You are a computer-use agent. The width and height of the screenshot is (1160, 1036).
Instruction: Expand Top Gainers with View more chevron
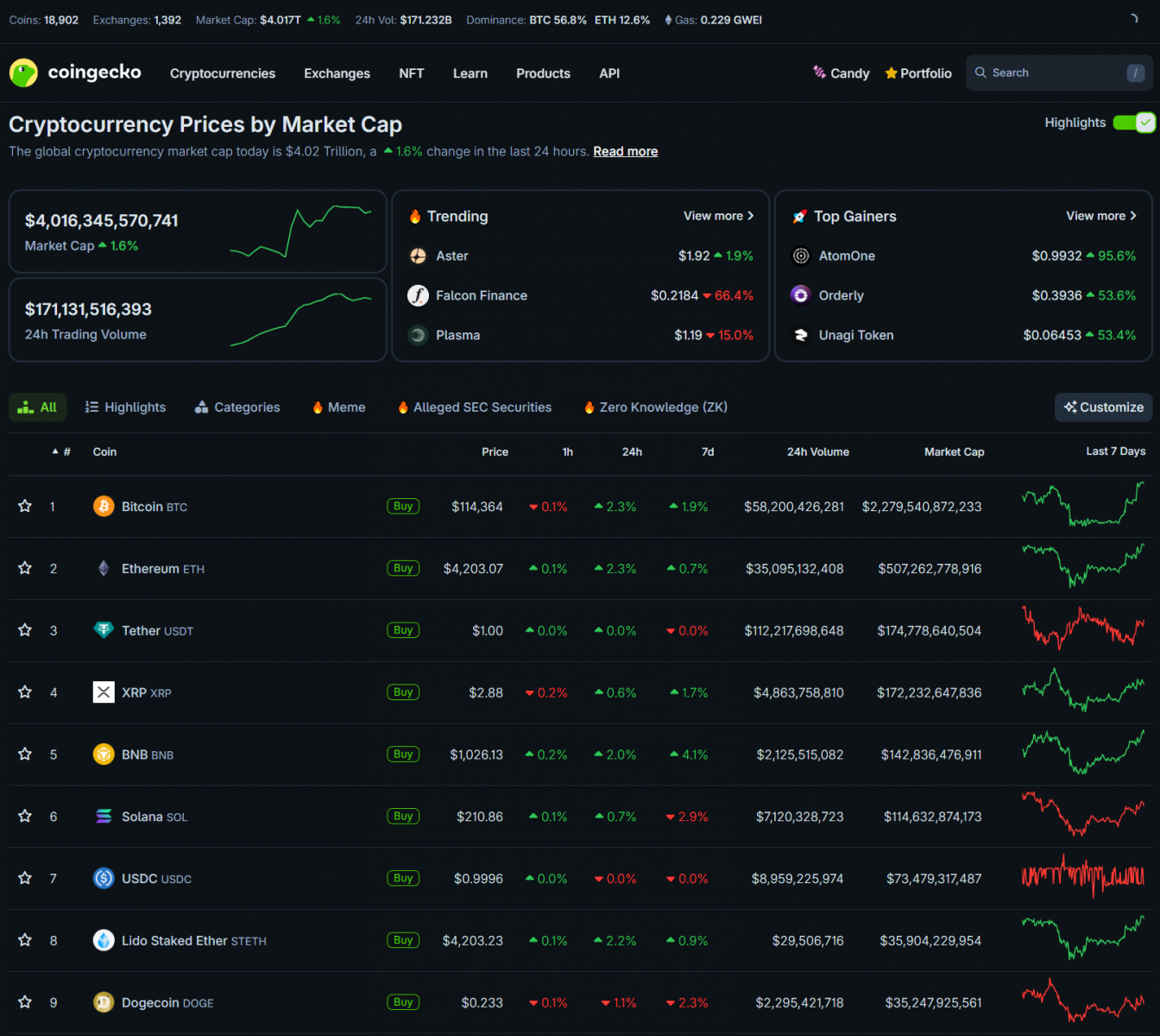pyautogui.click(x=1132, y=216)
